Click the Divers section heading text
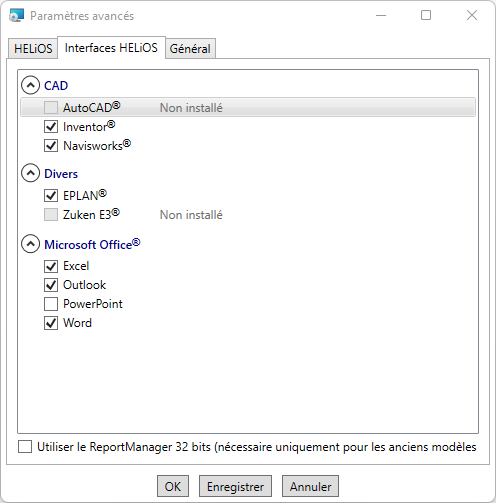Image resolution: width=496 pixels, height=503 pixels. [61, 174]
